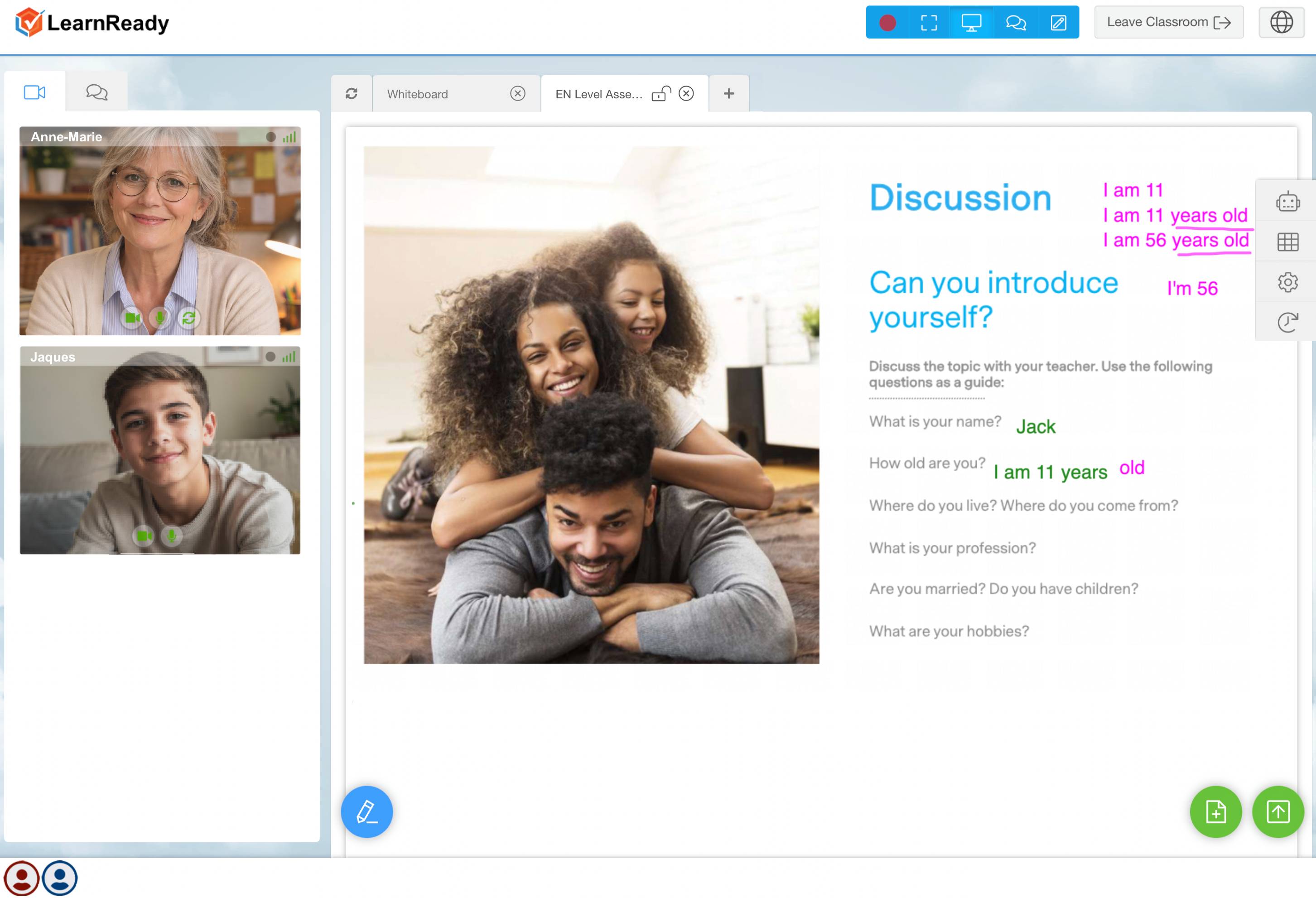Mute Anne-Marie's microphone
Viewport: 1316px width, 898px height.
tap(160, 318)
